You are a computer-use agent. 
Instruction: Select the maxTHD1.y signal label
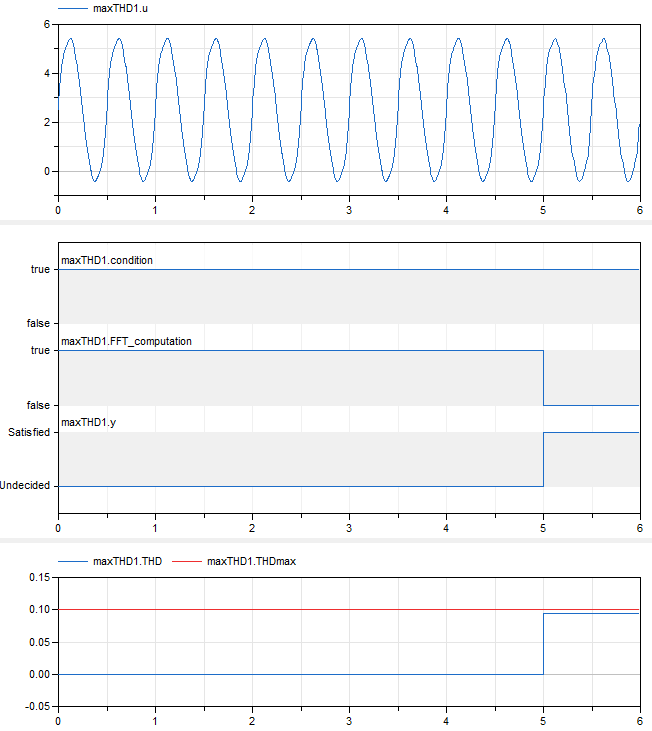click(89, 423)
